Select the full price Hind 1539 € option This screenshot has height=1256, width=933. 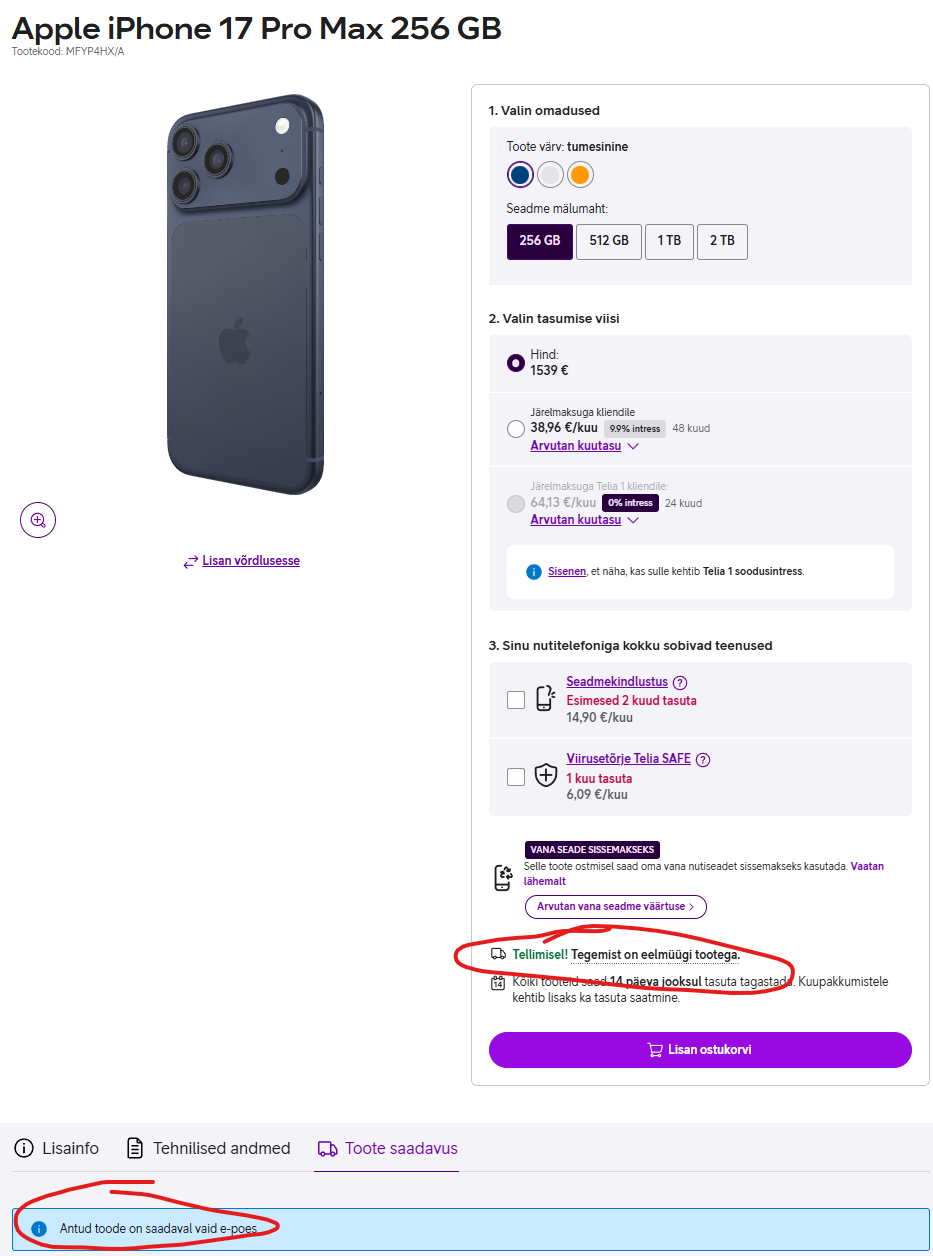516,363
